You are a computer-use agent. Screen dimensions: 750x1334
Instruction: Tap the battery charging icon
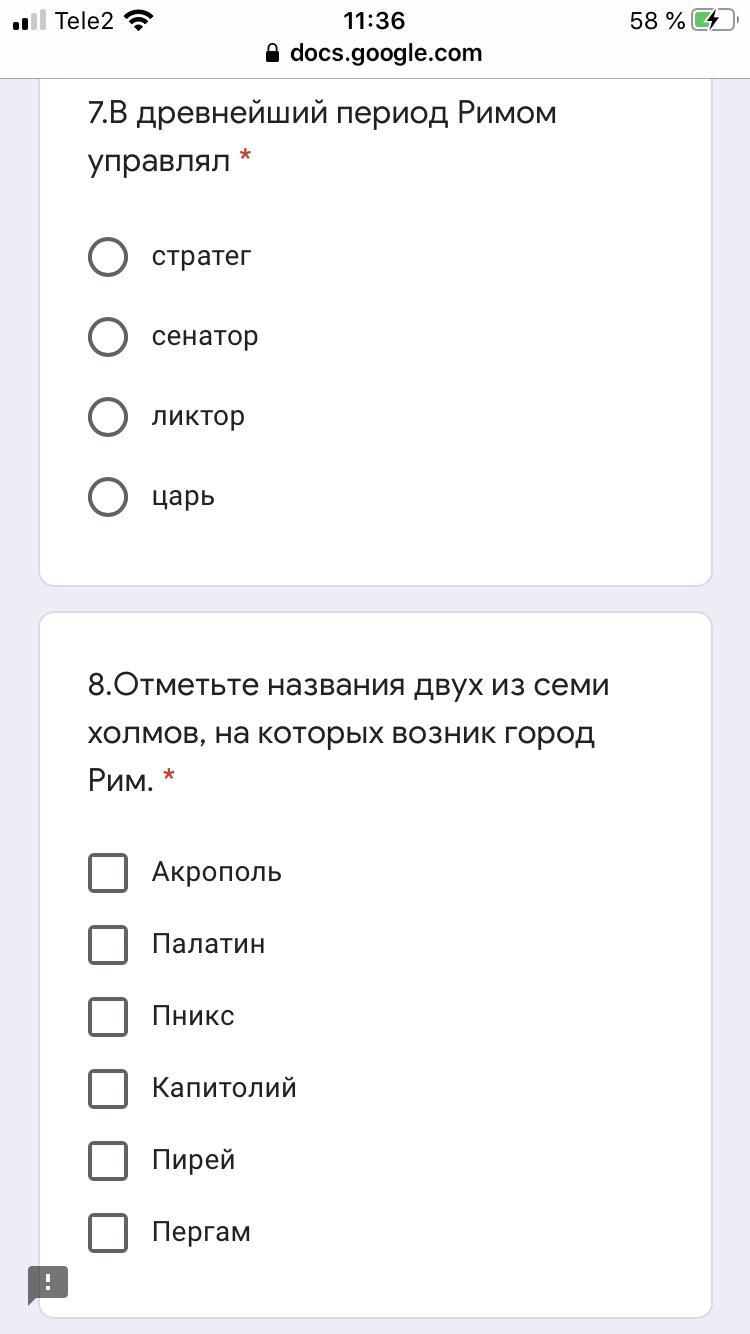click(712, 21)
